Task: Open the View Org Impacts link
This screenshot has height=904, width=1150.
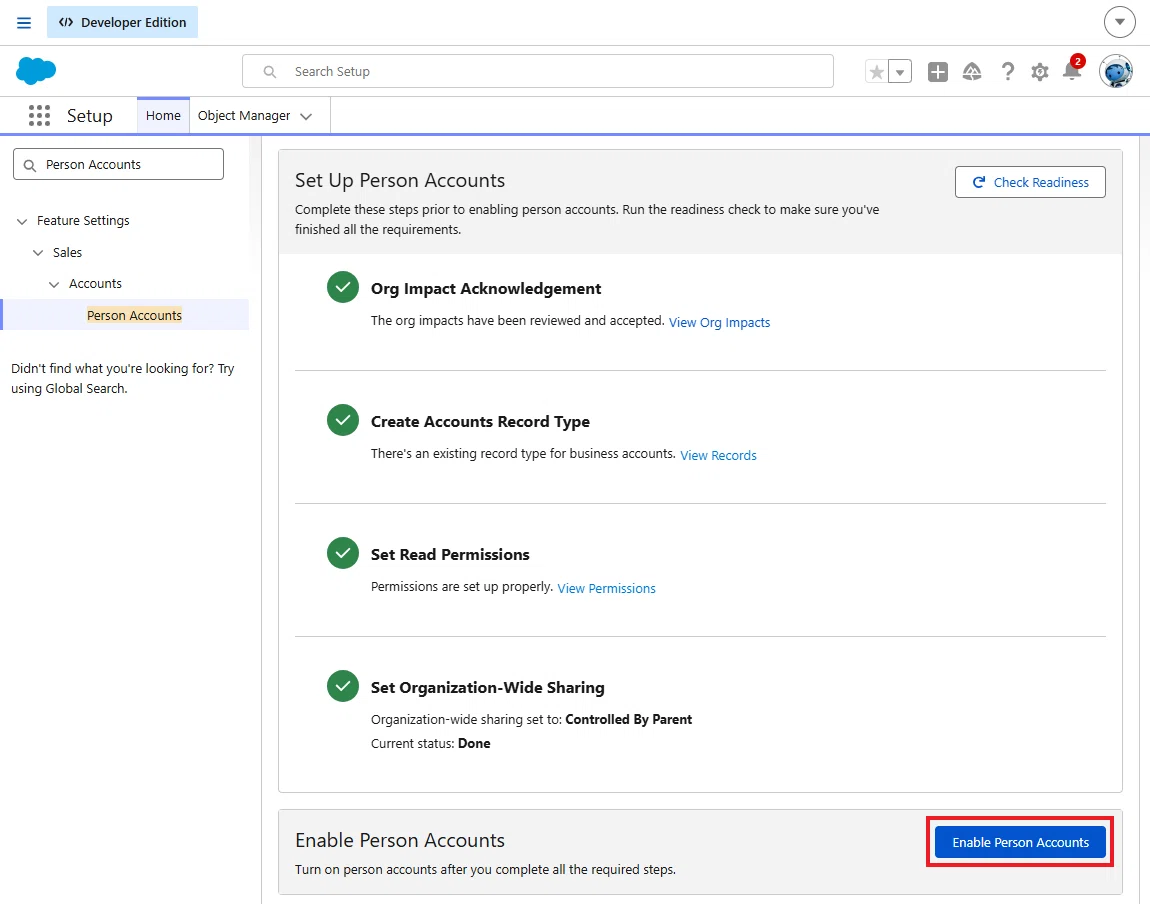Action: click(719, 323)
